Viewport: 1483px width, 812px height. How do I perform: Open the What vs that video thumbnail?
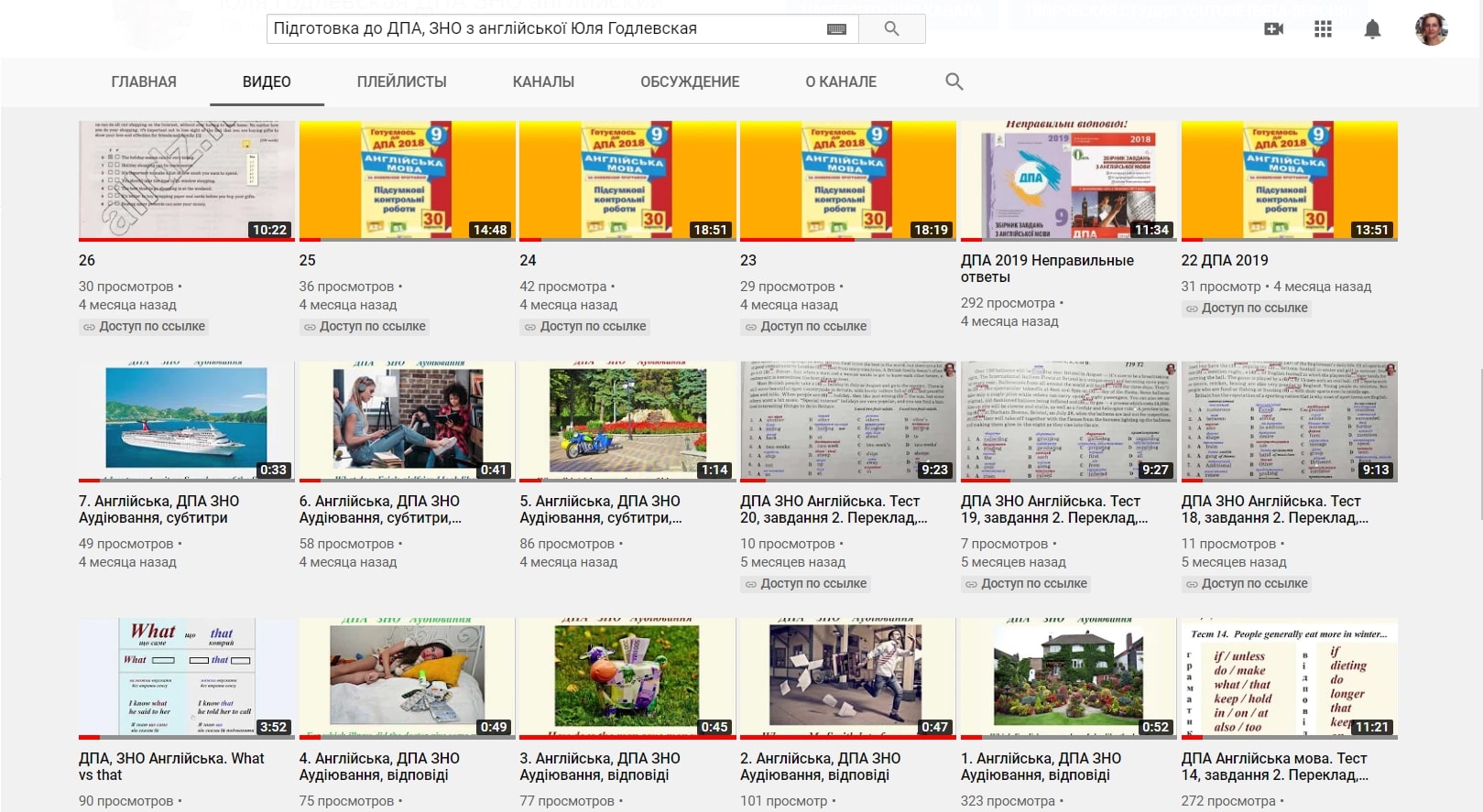(x=186, y=678)
